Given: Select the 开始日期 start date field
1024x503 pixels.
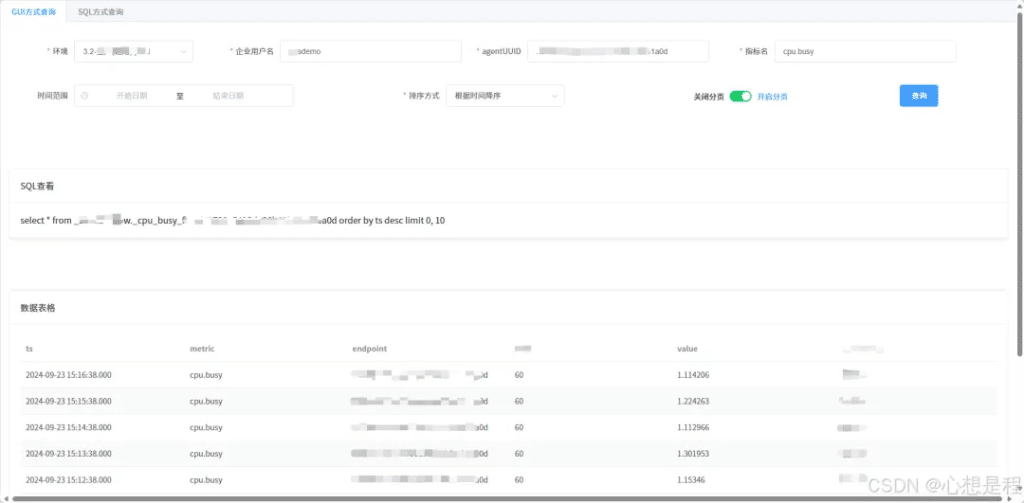Looking at the screenshot, I should pos(132,96).
